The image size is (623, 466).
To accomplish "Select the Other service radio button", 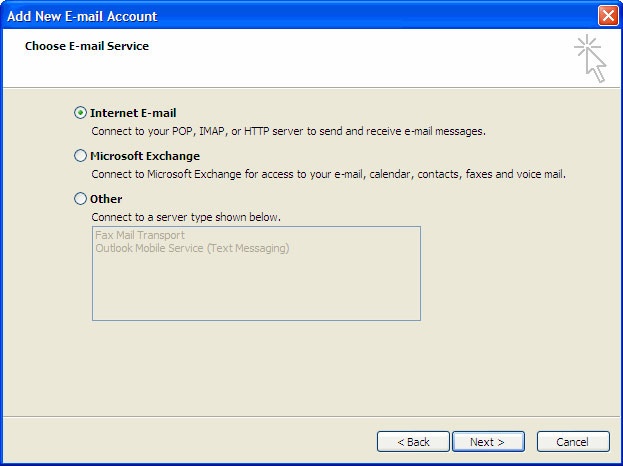I will [x=80, y=199].
